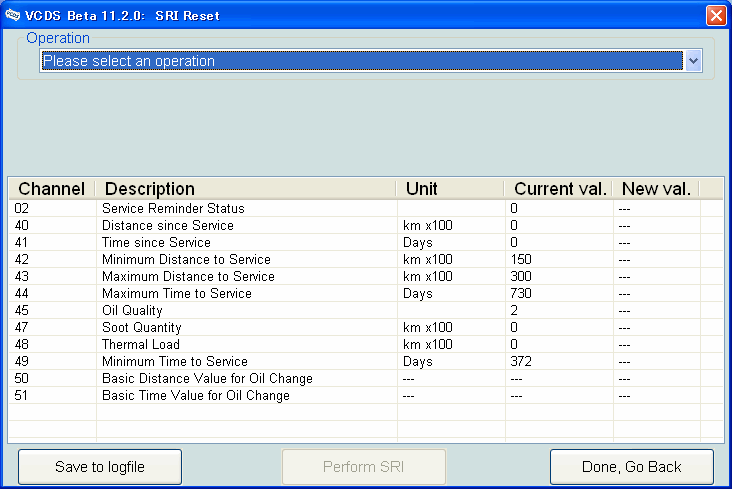Viewport: 732px width, 489px height.
Task: Click channel number 45
Action: [21, 311]
